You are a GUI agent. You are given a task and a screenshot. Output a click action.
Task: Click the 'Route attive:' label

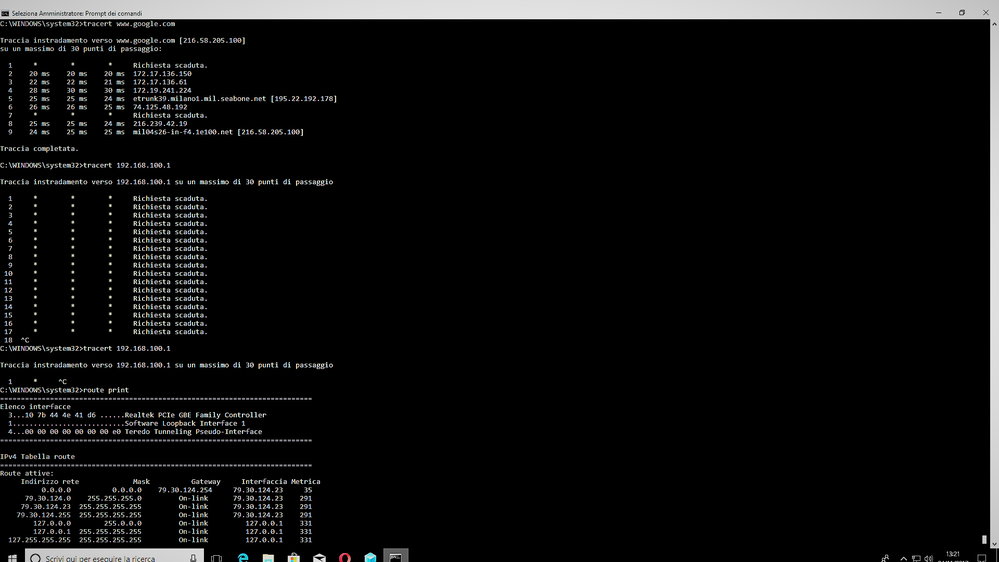27,473
